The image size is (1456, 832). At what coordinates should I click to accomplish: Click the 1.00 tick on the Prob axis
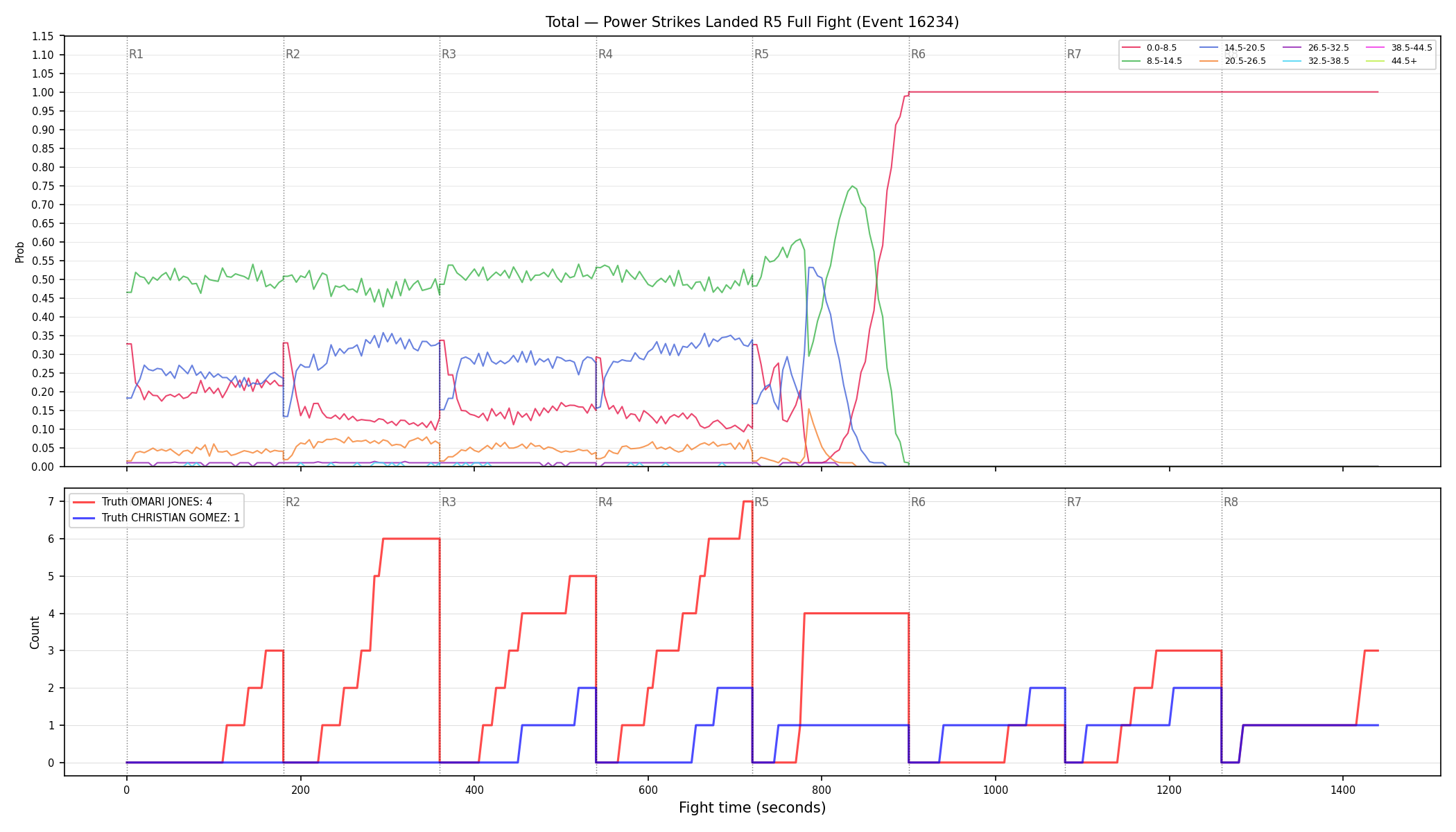click(x=43, y=92)
